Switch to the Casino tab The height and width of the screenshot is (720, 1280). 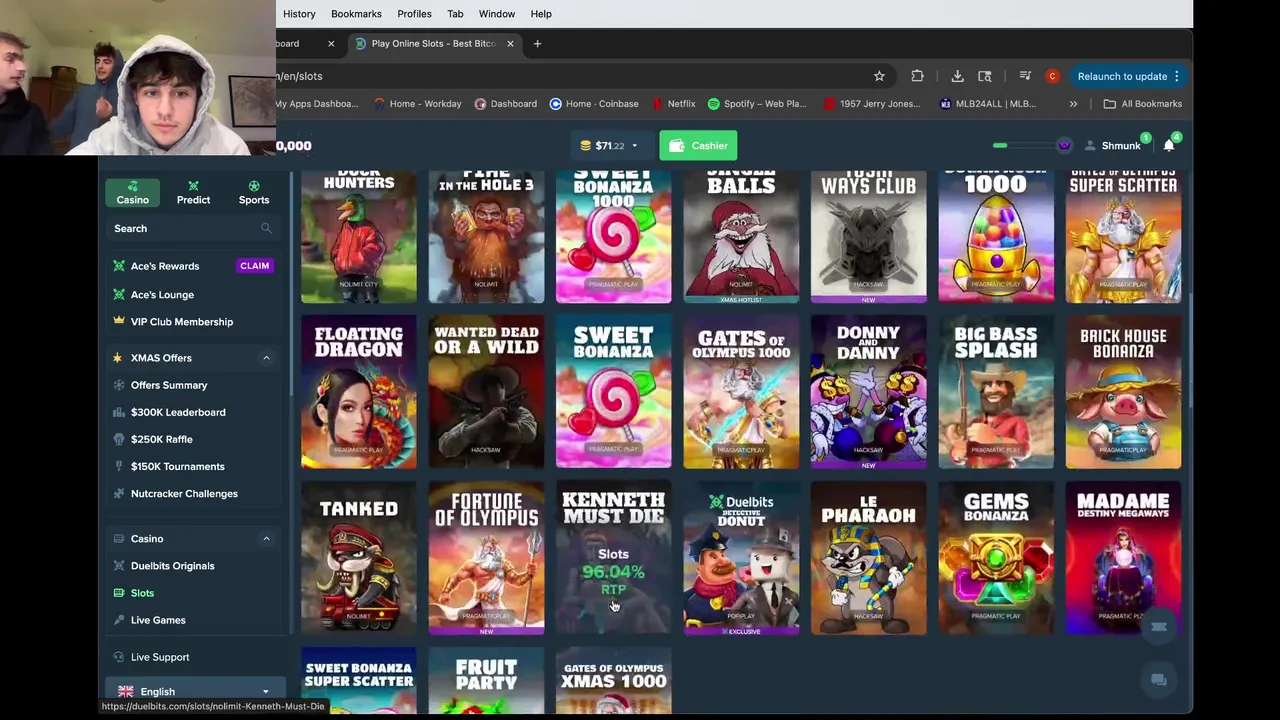(132, 193)
